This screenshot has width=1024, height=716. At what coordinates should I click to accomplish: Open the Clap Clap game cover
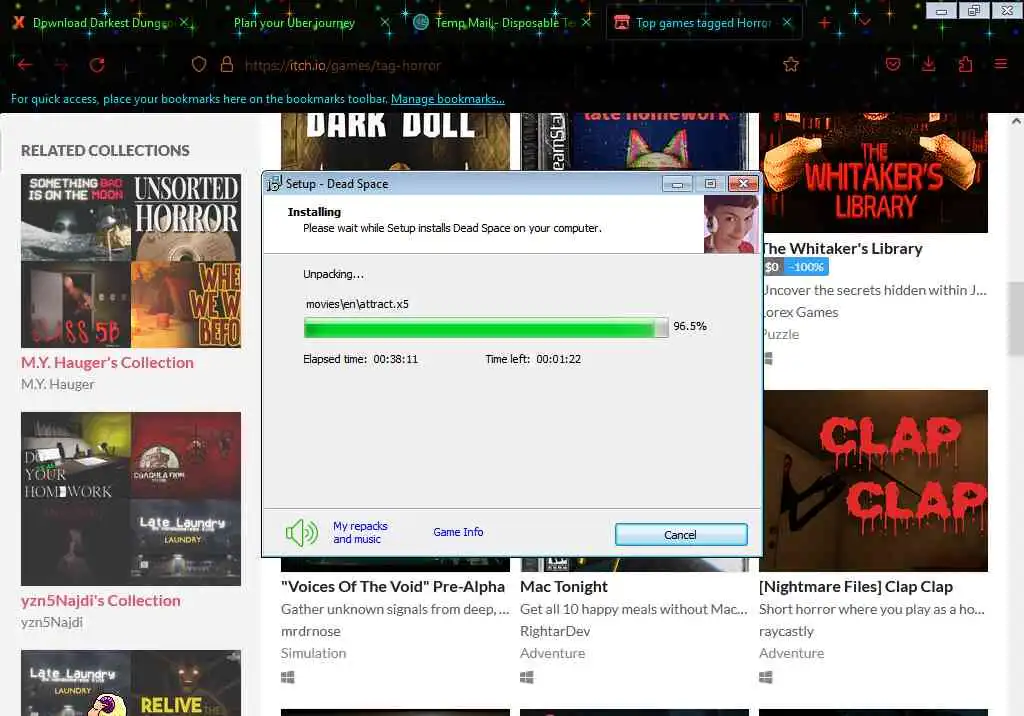tap(875, 481)
